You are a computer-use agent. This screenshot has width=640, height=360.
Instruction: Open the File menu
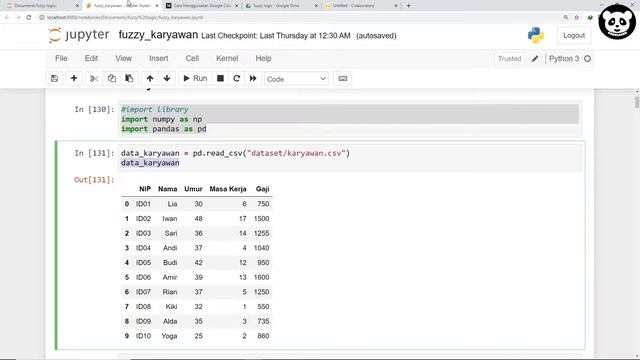pyautogui.click(x=61, y=58)
